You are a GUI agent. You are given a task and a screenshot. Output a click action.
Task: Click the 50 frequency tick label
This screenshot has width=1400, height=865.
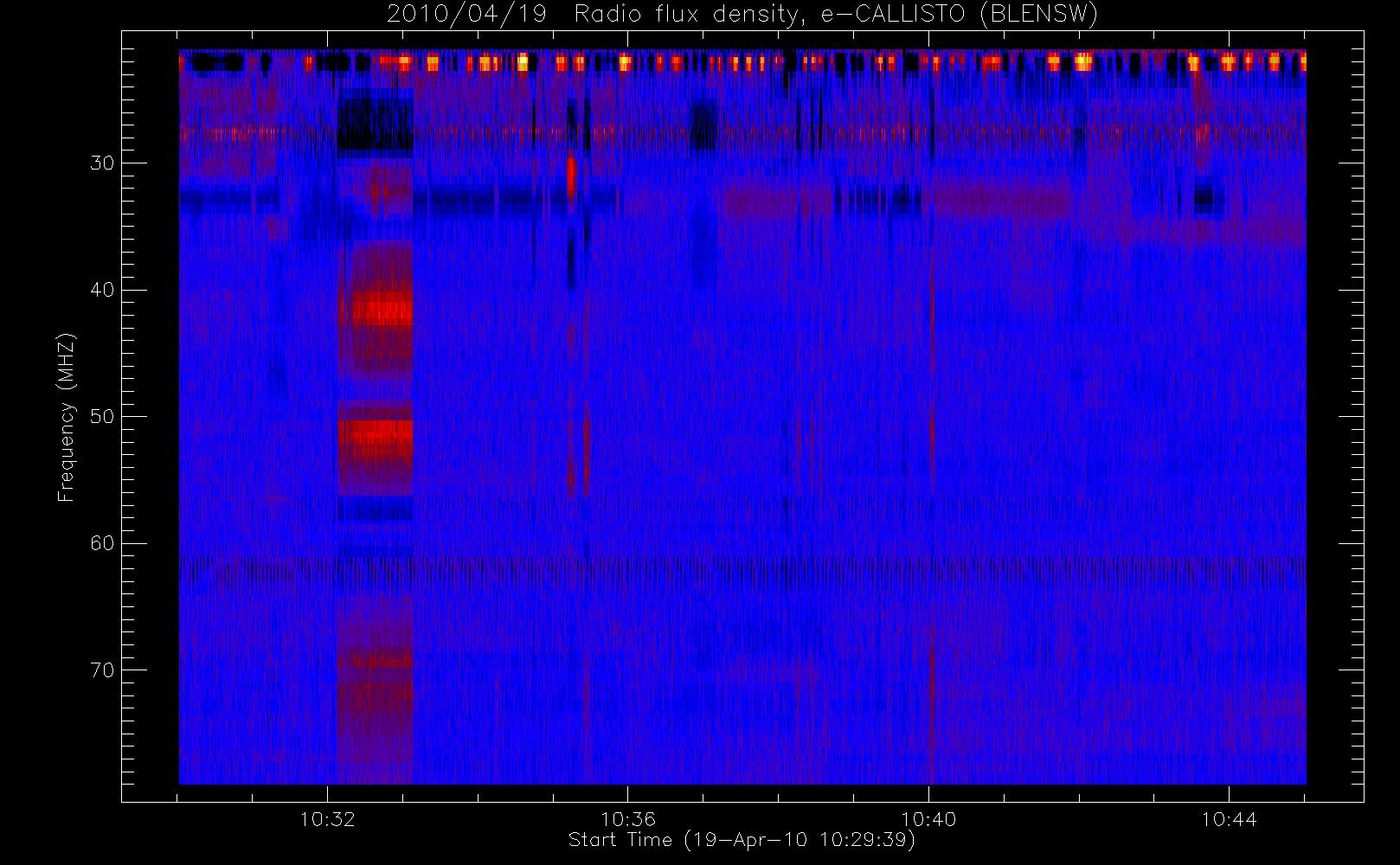(102, 417)
